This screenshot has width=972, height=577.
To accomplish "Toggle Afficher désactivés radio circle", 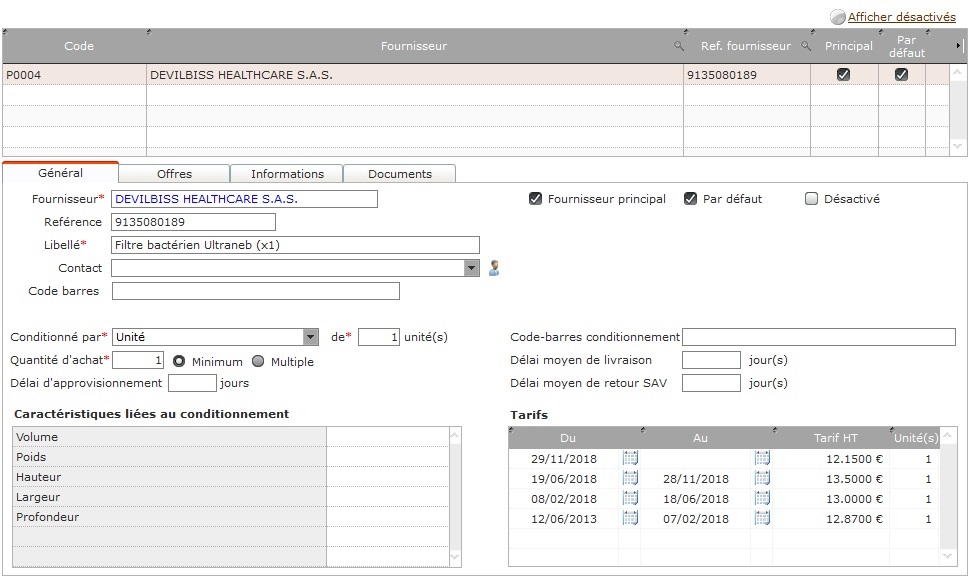I will click(837, 17).
